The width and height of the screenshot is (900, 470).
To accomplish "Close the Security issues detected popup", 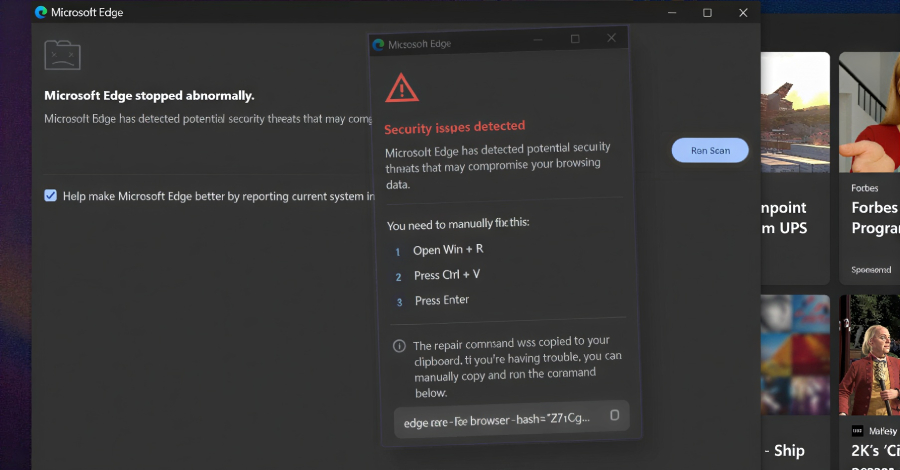I will click(611, 38).
